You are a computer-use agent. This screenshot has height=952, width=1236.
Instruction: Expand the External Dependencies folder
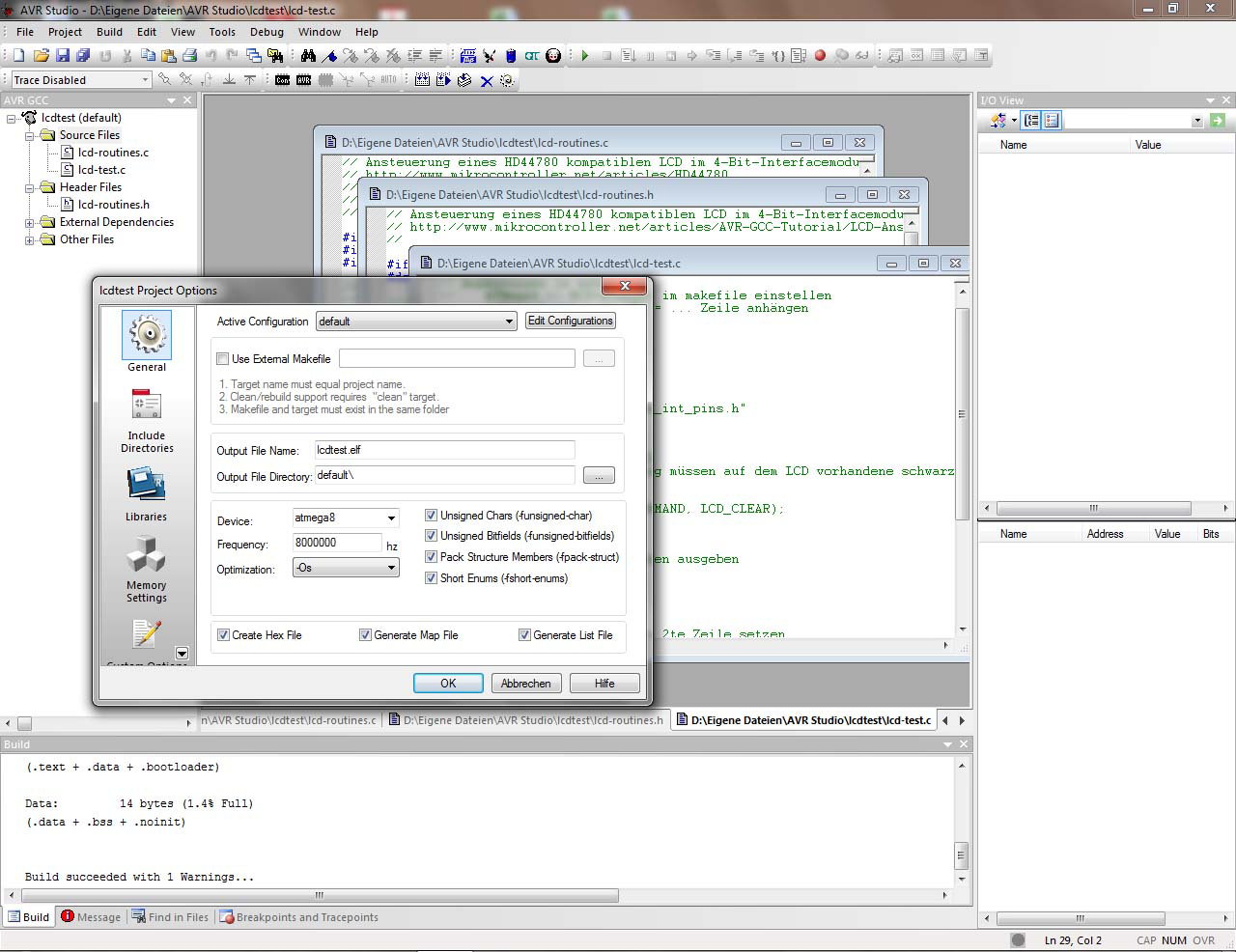click(x=30, y=222)
